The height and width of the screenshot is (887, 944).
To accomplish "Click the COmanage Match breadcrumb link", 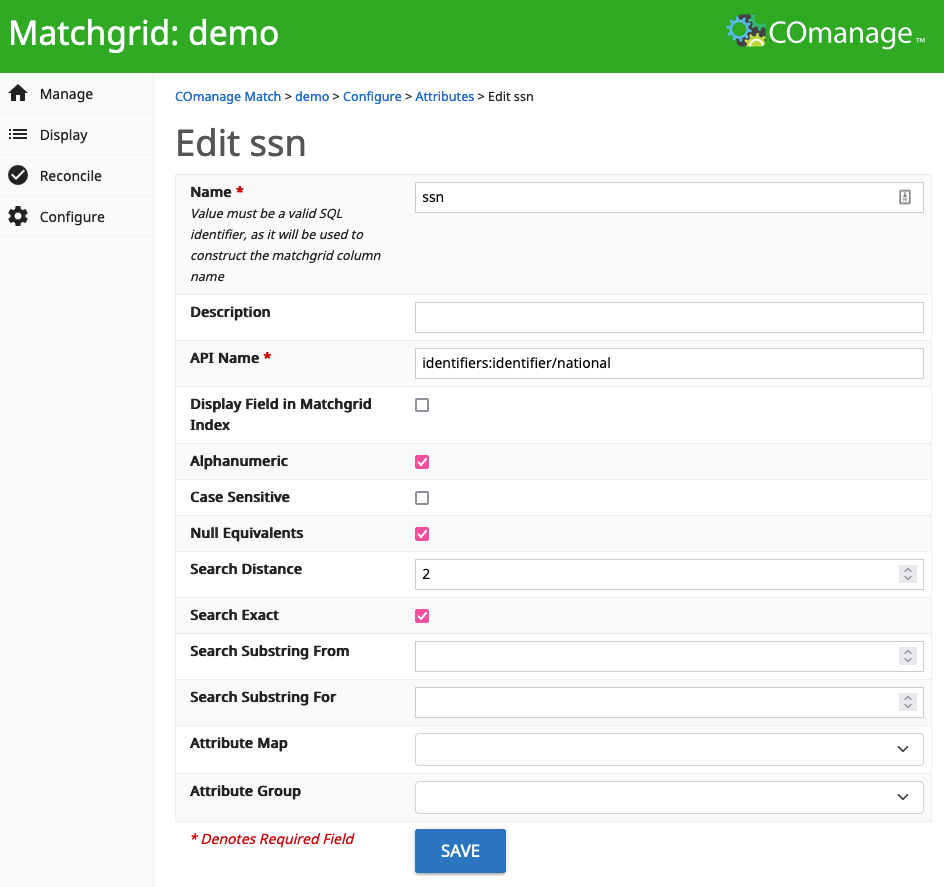I will [x=227, y=96].
